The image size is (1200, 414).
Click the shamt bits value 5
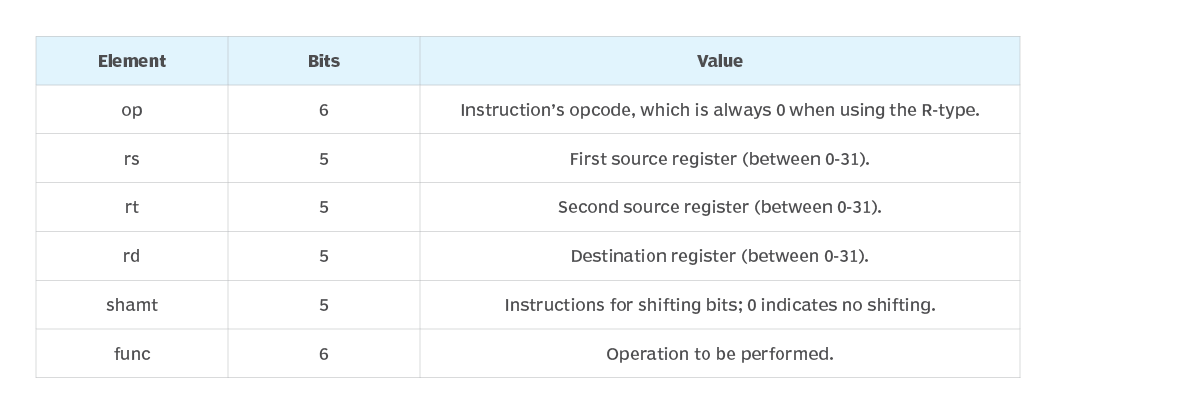(x=323, y=305)
